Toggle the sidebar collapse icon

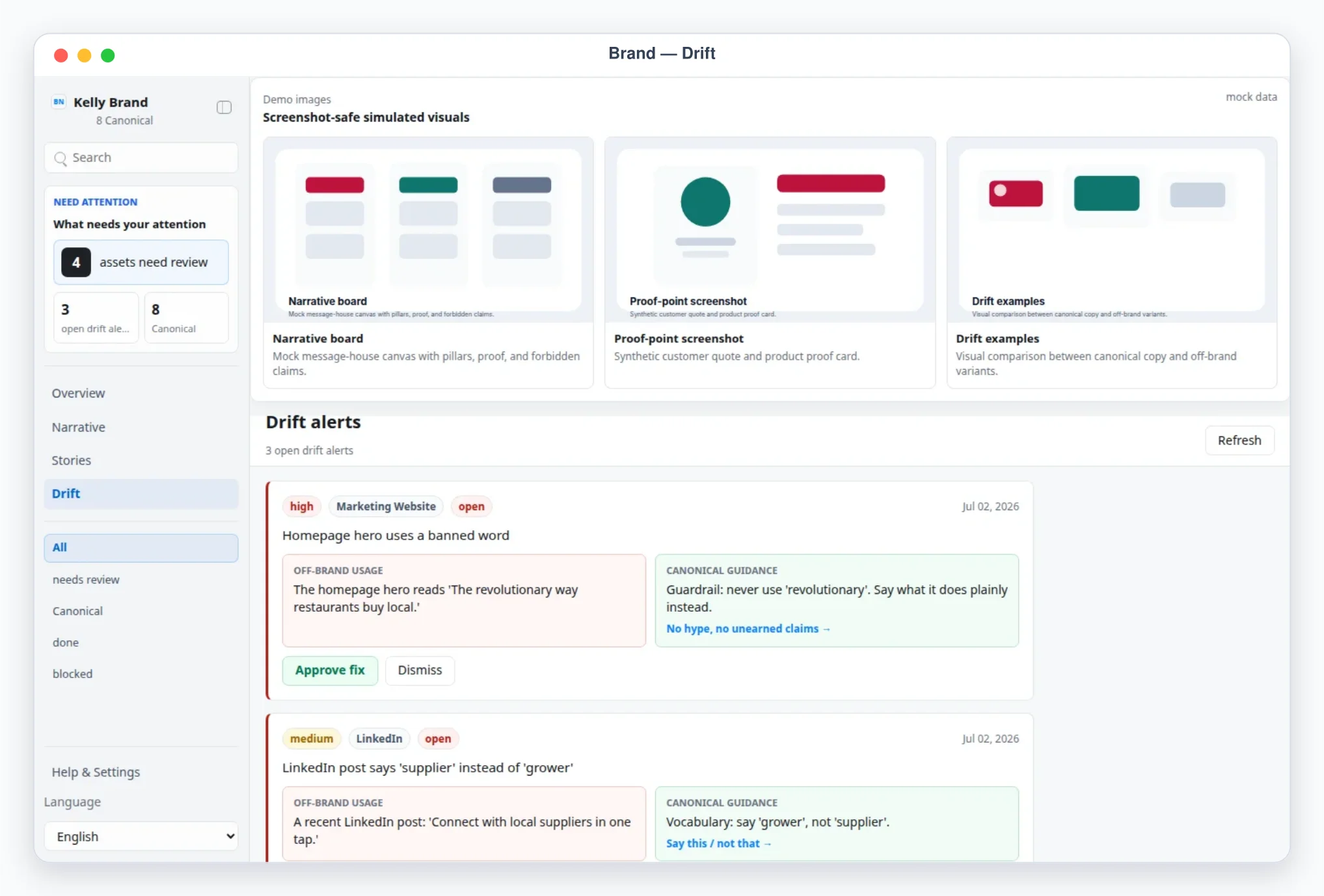point(224,107)
